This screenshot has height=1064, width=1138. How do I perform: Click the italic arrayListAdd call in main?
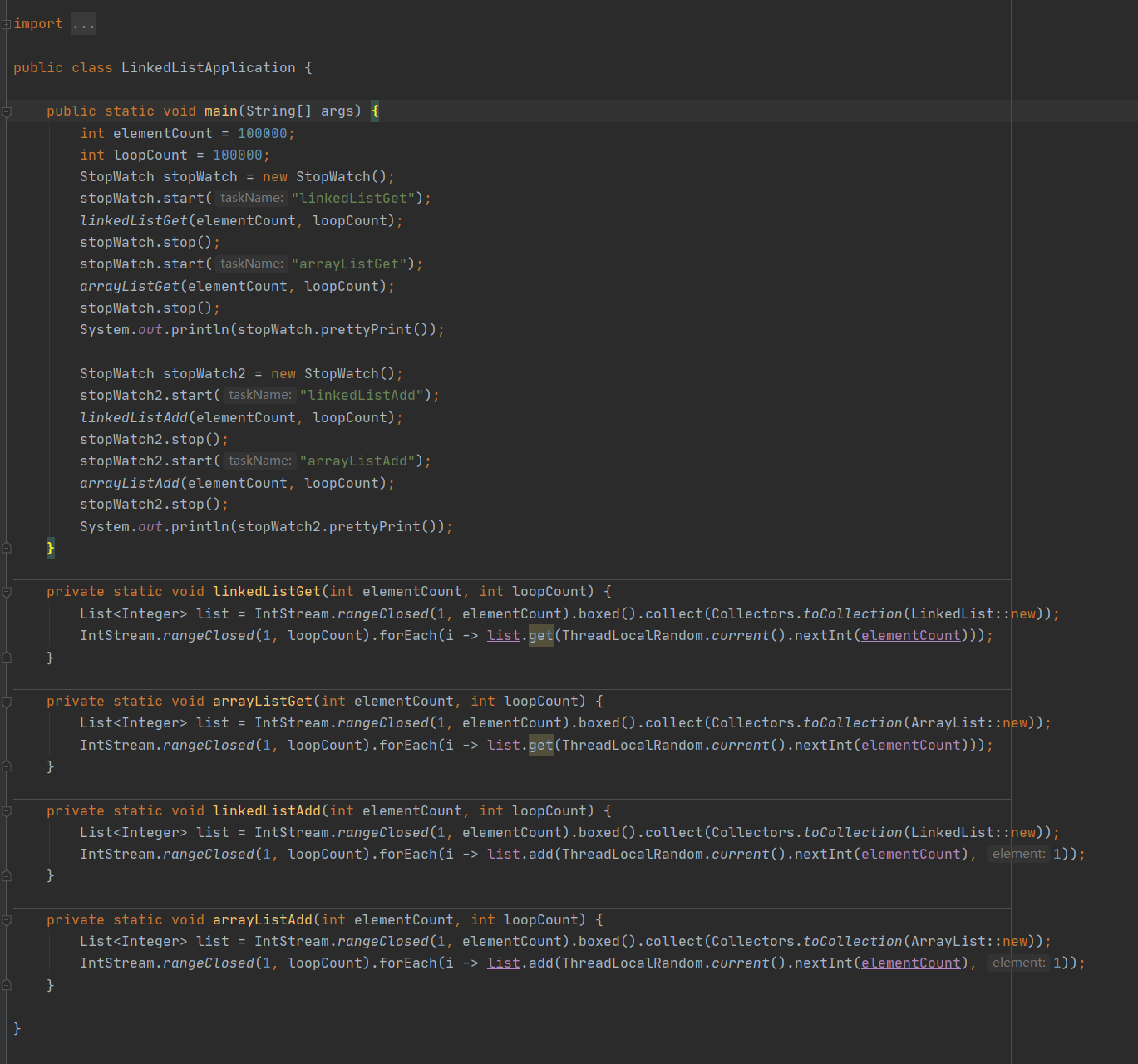(x=130, y=484)
